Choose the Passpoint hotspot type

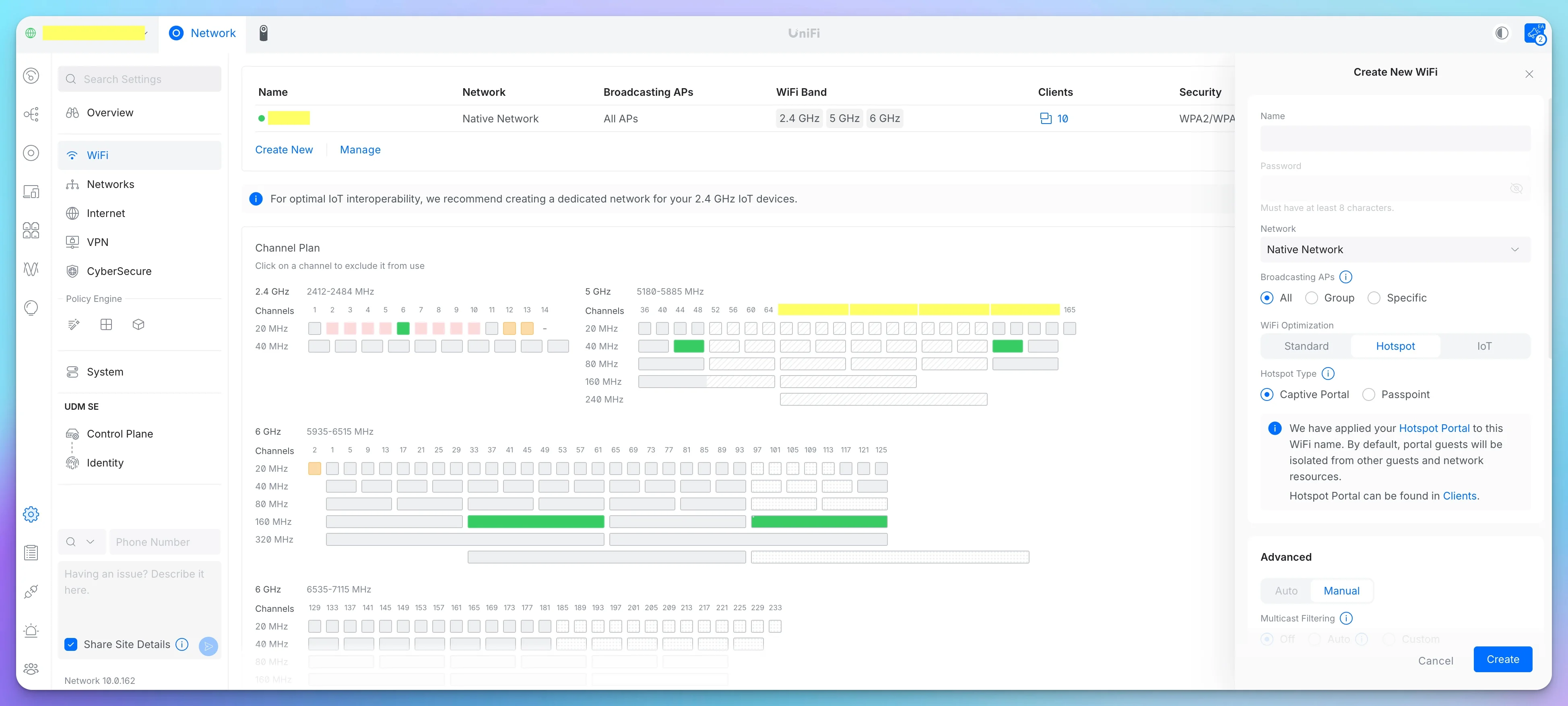[x=1368, y=394]
